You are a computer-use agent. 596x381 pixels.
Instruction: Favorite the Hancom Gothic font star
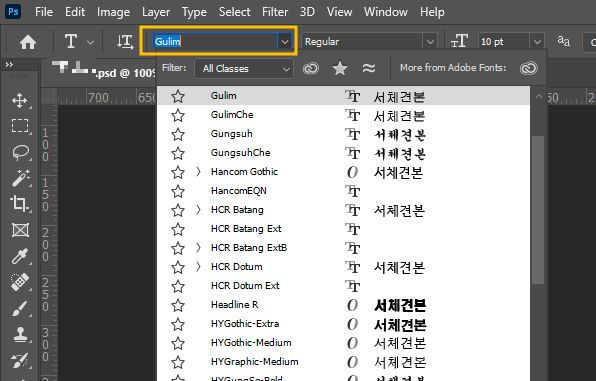178,172
